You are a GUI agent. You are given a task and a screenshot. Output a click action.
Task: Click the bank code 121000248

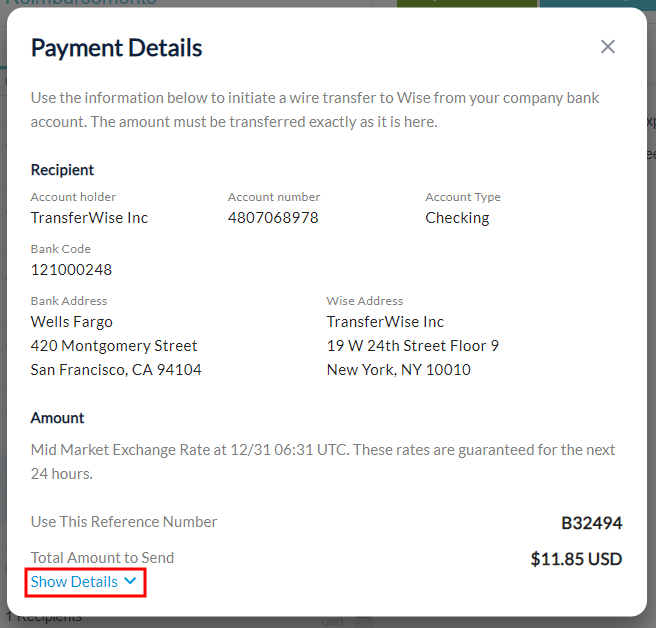click(x=71, y=270)
